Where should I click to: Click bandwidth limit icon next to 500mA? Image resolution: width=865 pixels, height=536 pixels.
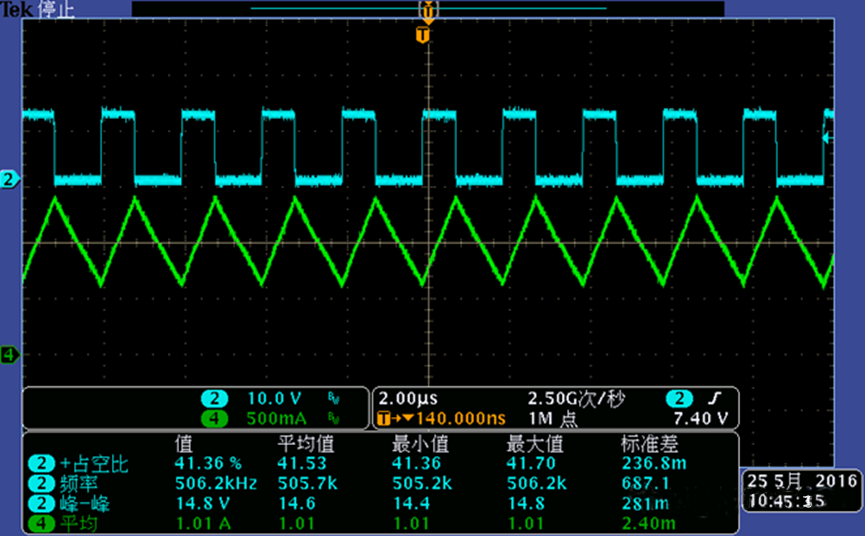(333, 418)
